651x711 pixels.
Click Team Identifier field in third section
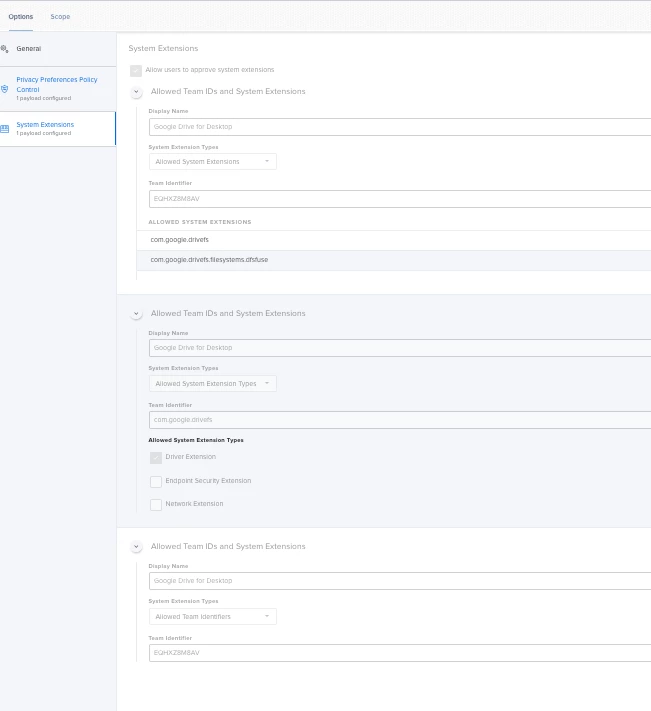(400, 653)
